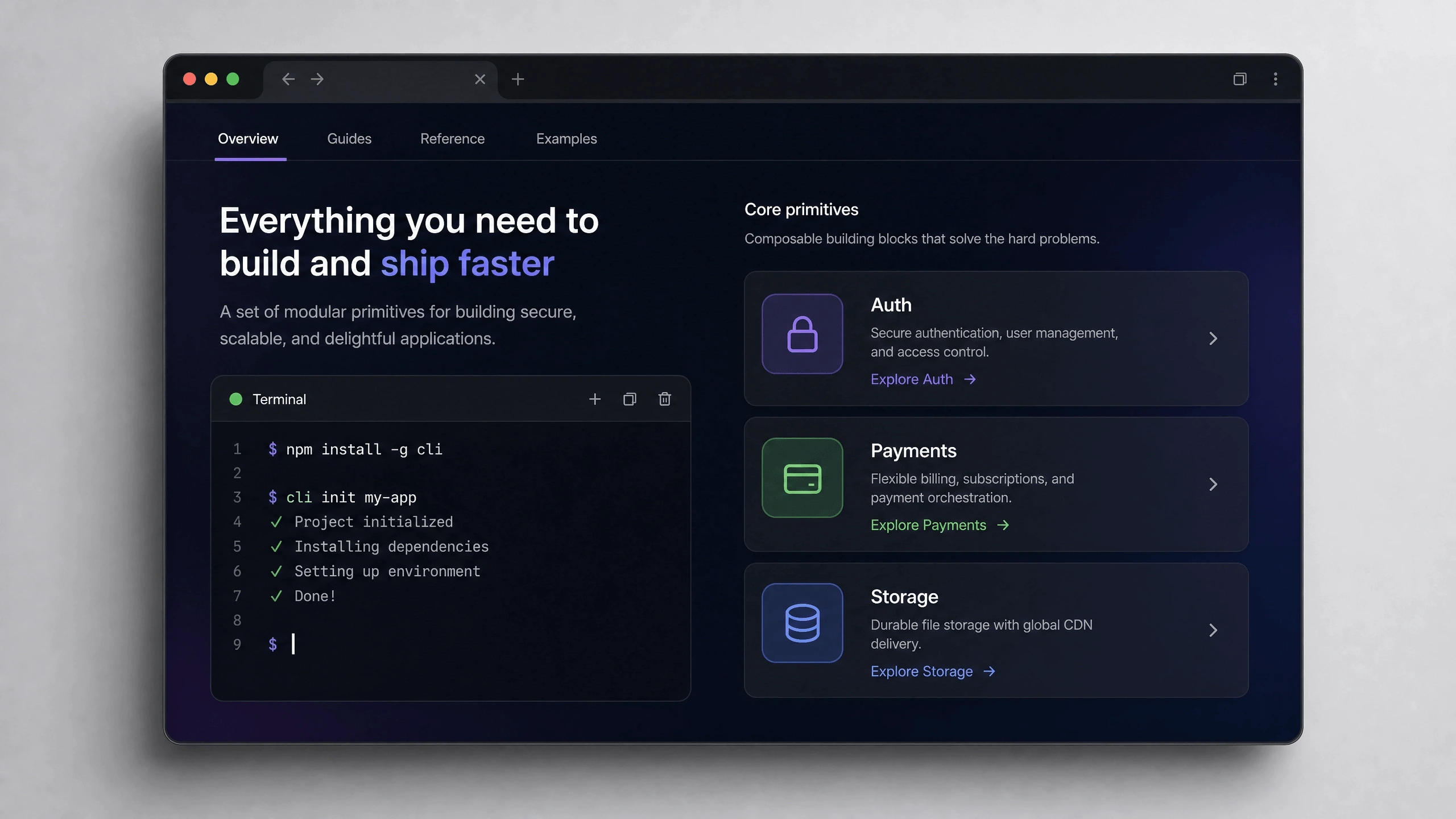Expand the Auth card chevron
Screen dimensions: 1456x819
pos(1213,338)
